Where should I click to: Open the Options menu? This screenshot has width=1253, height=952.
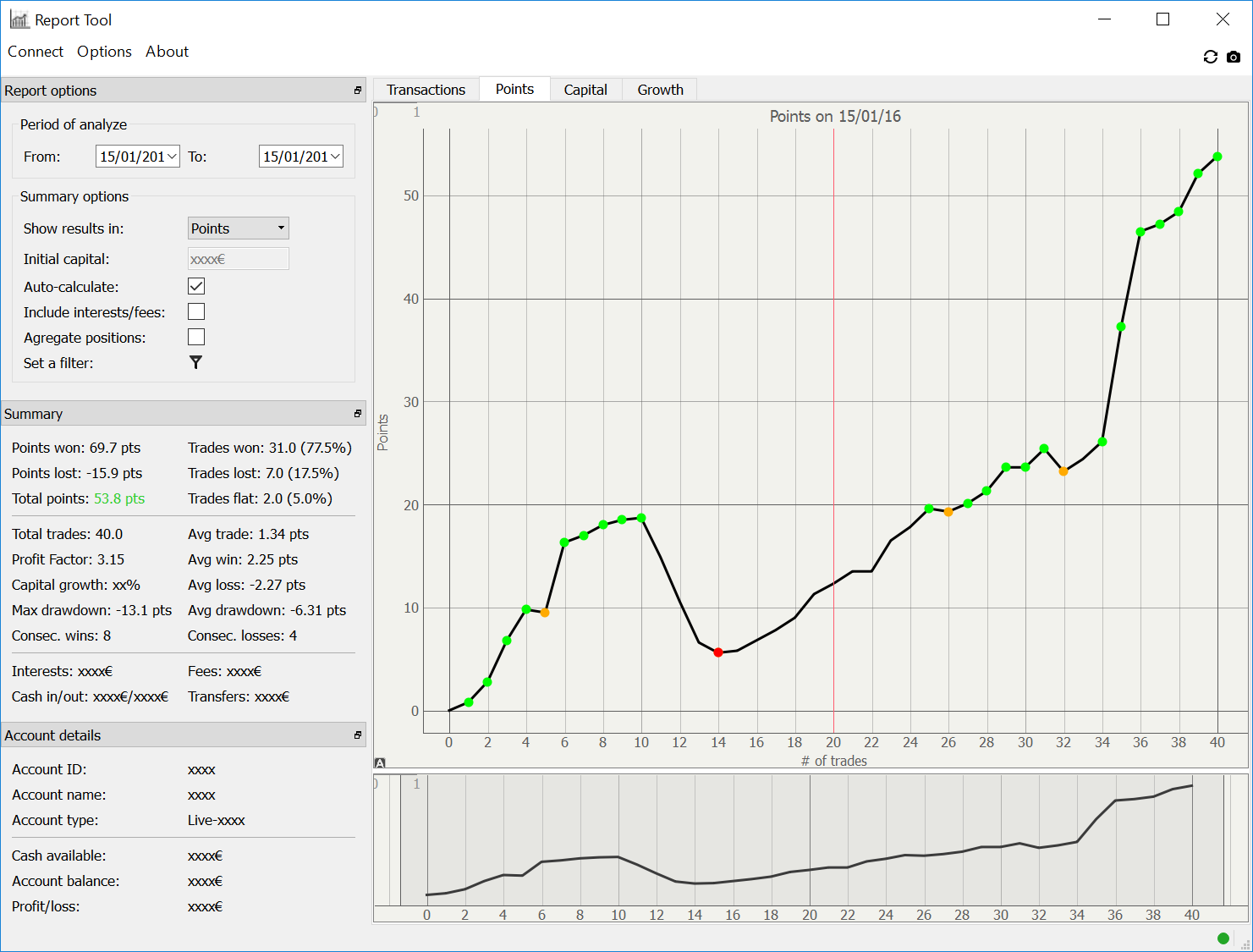(104, 52)
